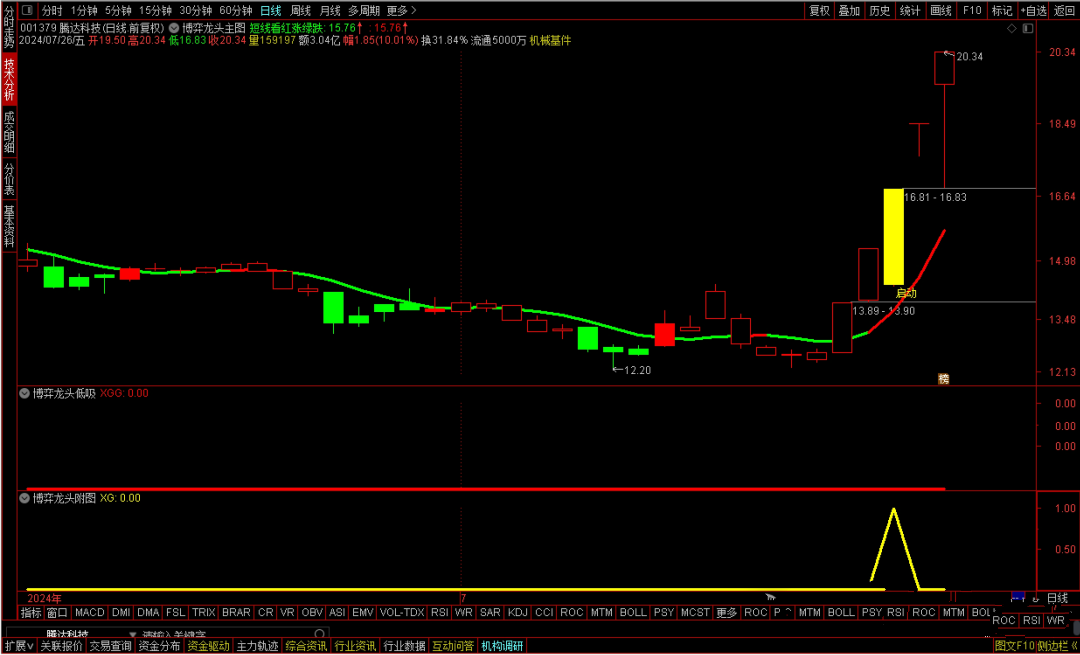
Task: Open the 画线 drawing tools
Action: [x=941, y=11]
